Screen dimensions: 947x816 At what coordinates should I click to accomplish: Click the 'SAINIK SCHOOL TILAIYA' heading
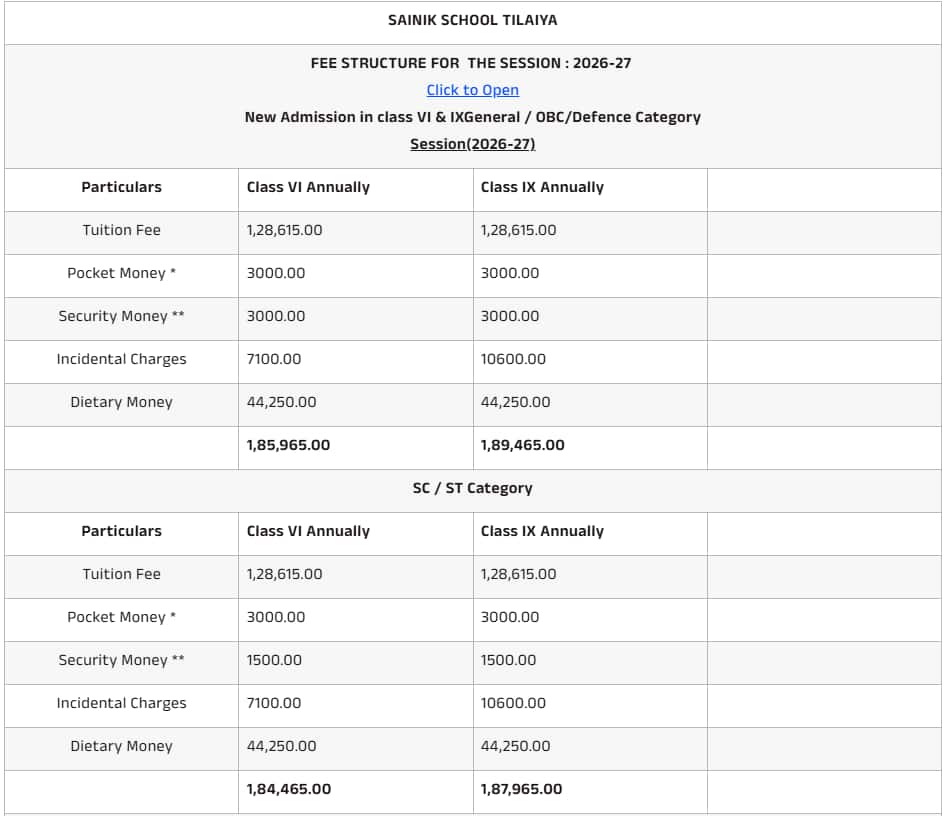tap(472, 20)
